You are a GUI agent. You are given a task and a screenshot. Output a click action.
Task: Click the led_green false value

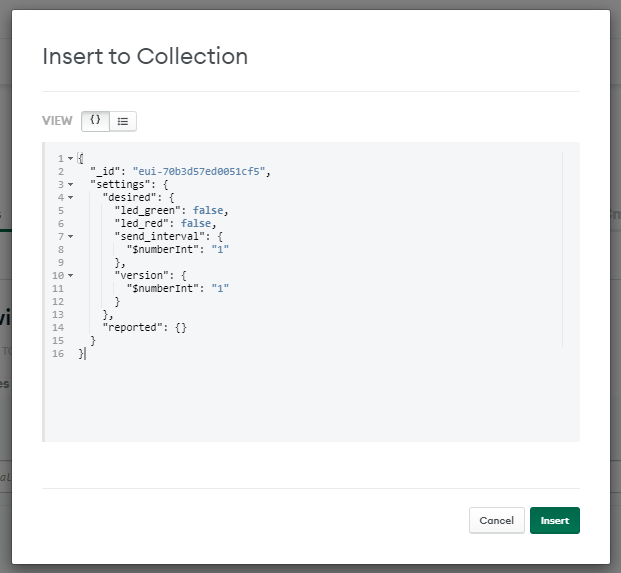(x=208, y=210)
